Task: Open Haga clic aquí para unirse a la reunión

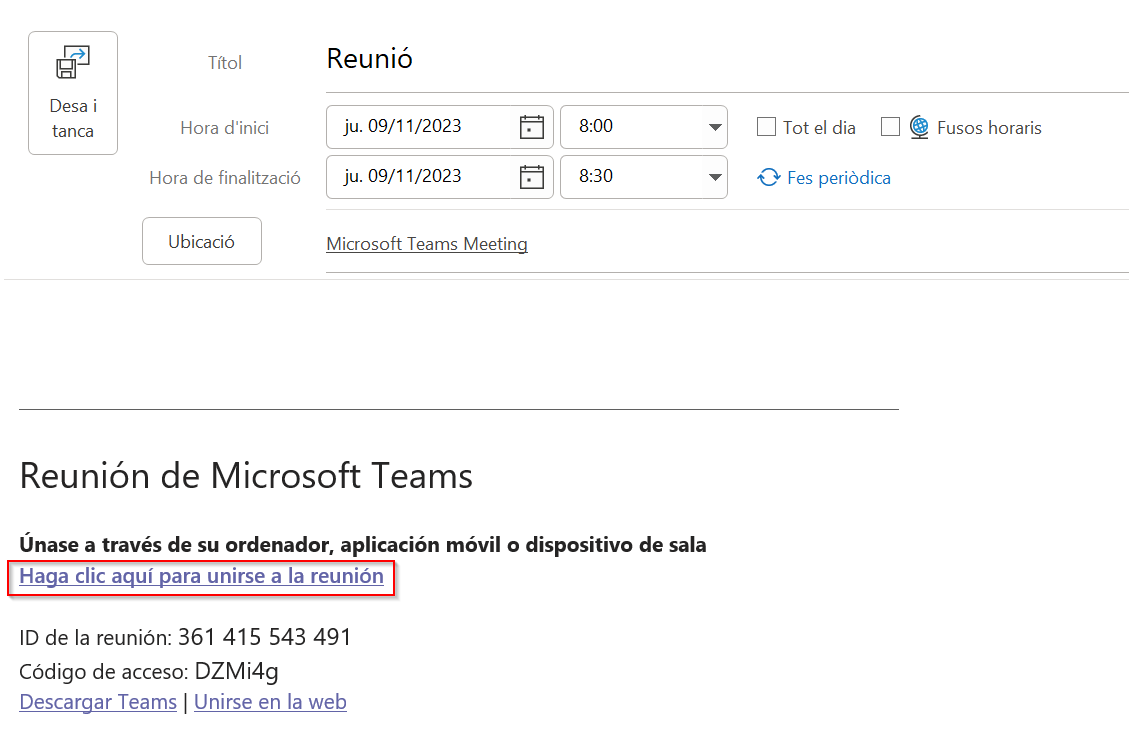Action: click(x=202, y=576)
